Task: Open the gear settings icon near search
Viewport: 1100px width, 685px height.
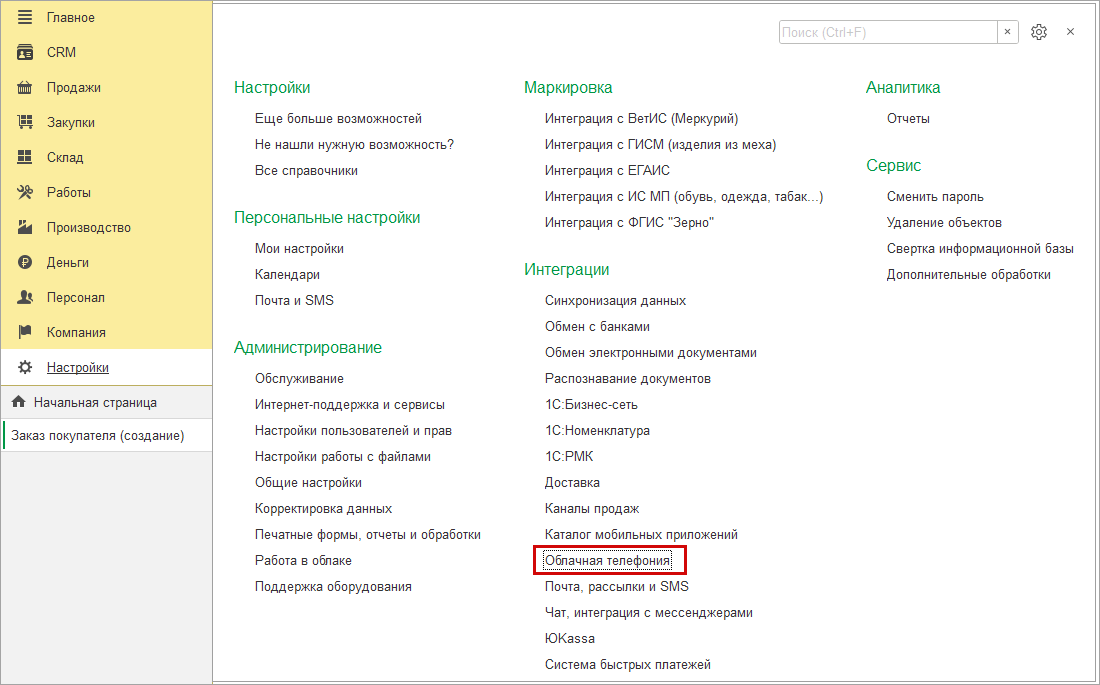Action: pos(1039,32)
